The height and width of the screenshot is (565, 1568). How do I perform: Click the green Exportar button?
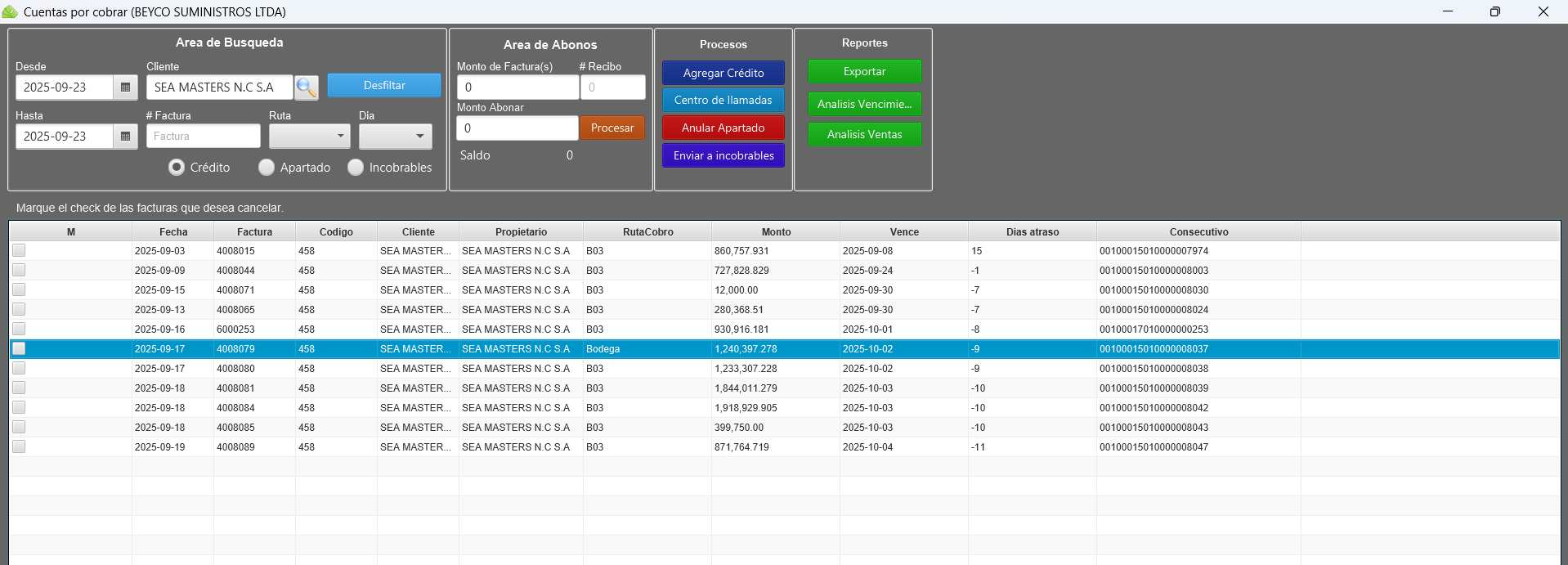[x=864, y=72]
